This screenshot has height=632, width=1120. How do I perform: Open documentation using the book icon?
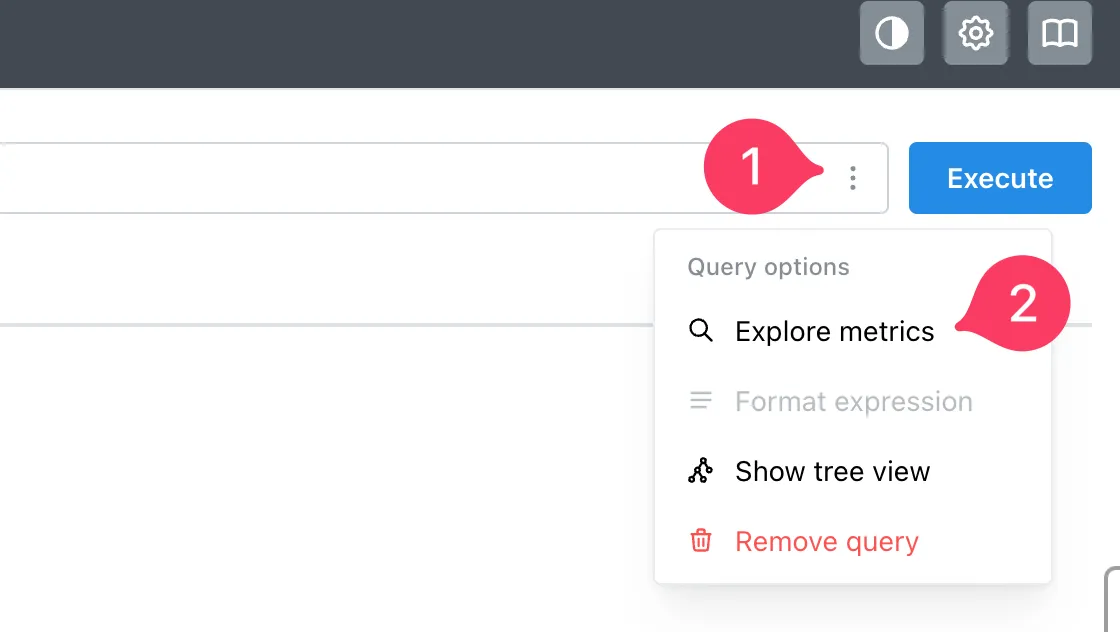[1059, 34]
